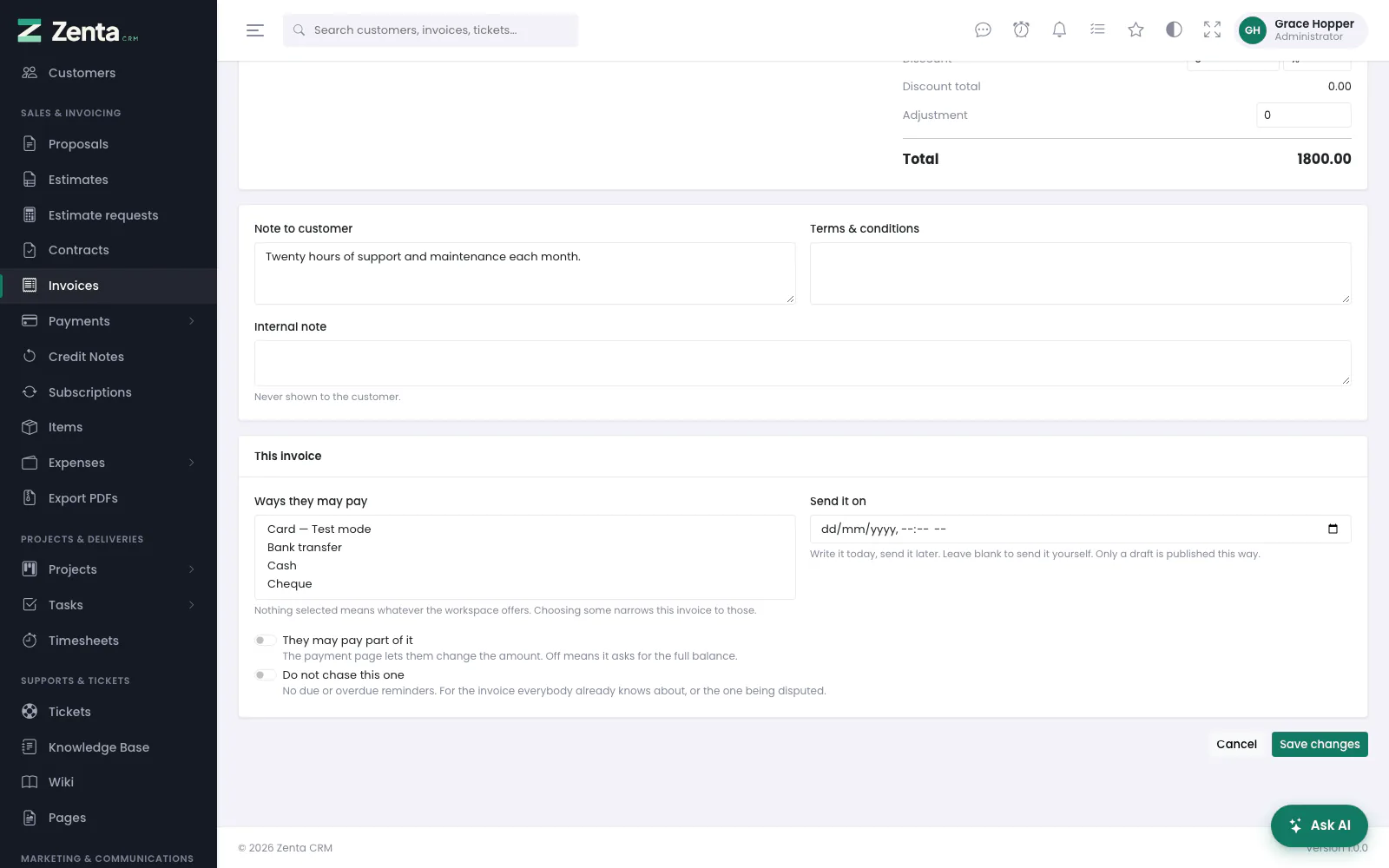Expand the Tasks submenu chevron
Image resolution: width=1389 pixels, height=868 pixels.
click(x=191, y=605)
